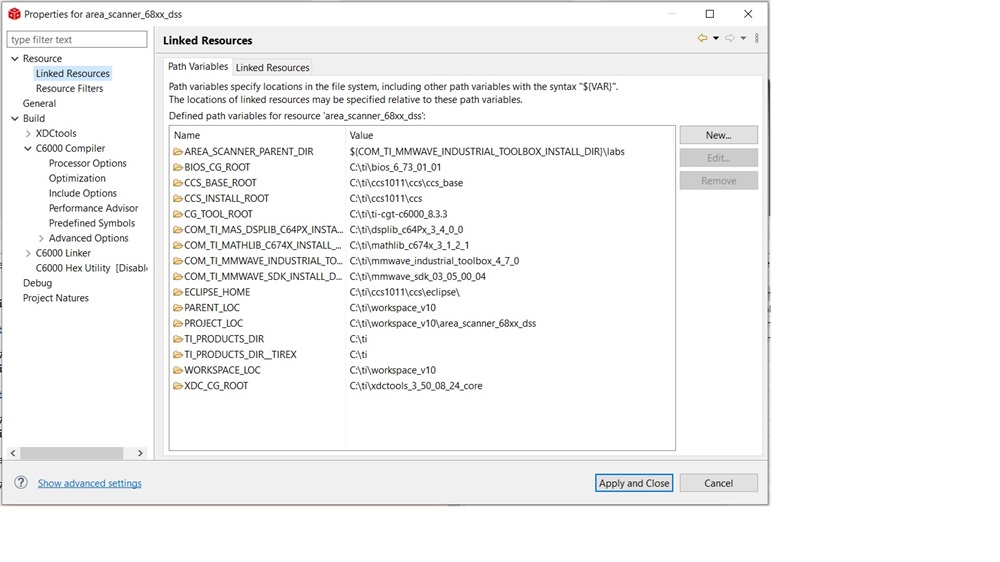Viewport: 1000px width, 562px height.
Task: Click folder icon of TI_PRODUCTS_DIR__TIREX
Action: pyautogui.click(x=178, y=355)
